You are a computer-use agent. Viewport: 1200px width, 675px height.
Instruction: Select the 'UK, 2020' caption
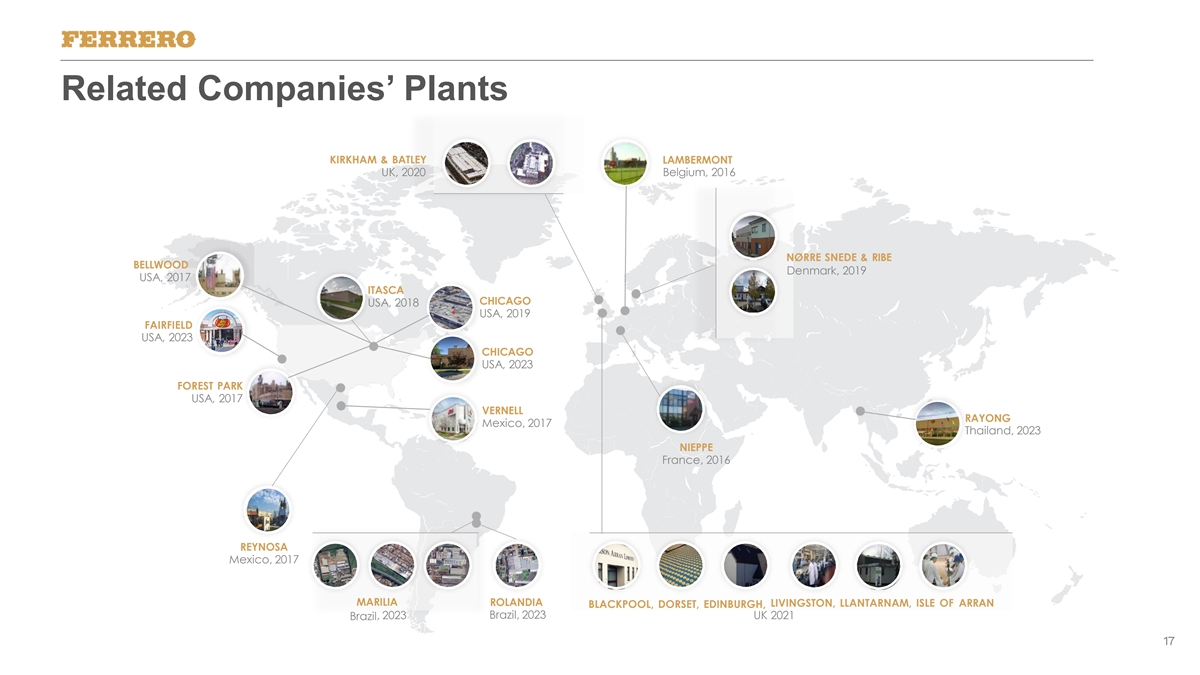pos(404,173)
